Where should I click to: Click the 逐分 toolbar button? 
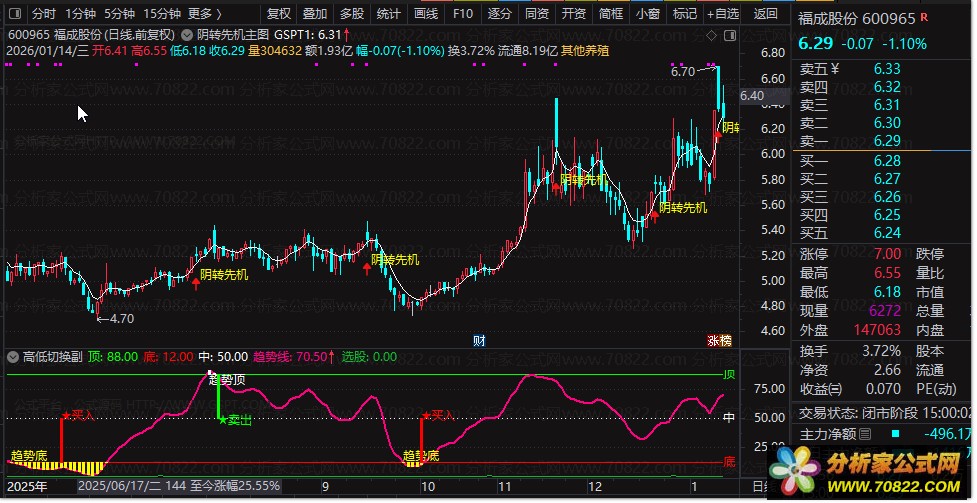click(500, 13)
